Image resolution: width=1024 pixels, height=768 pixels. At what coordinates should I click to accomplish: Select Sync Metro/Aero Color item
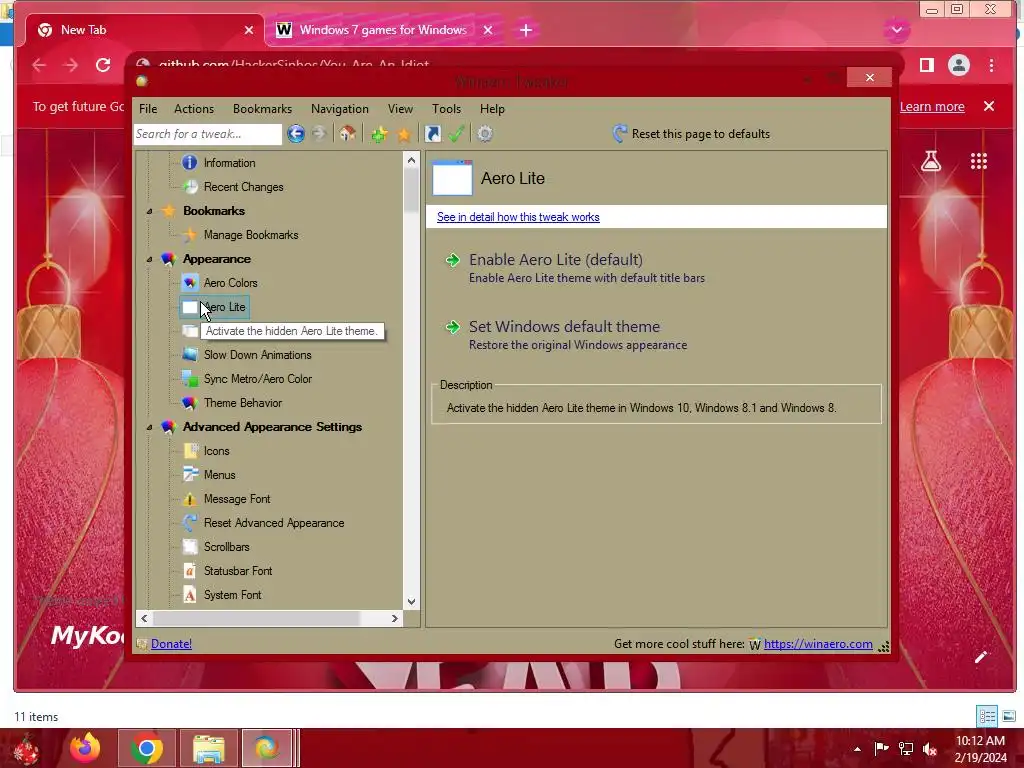257,379
